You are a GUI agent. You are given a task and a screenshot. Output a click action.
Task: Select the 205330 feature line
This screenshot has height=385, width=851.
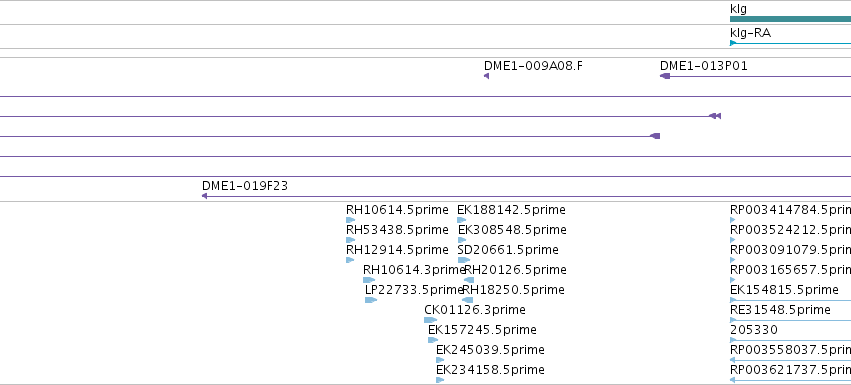point(790,340)
